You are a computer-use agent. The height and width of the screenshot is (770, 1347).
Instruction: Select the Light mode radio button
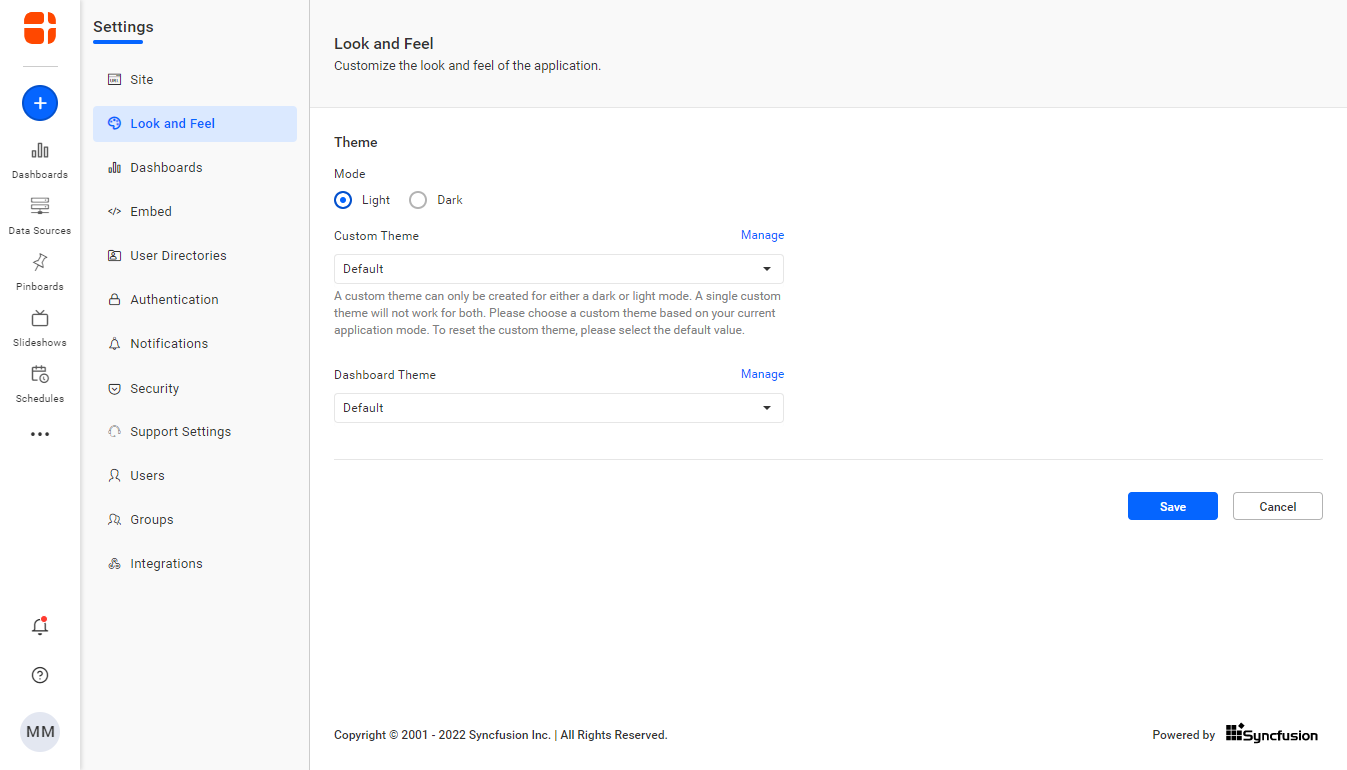(x=344, y=200)
